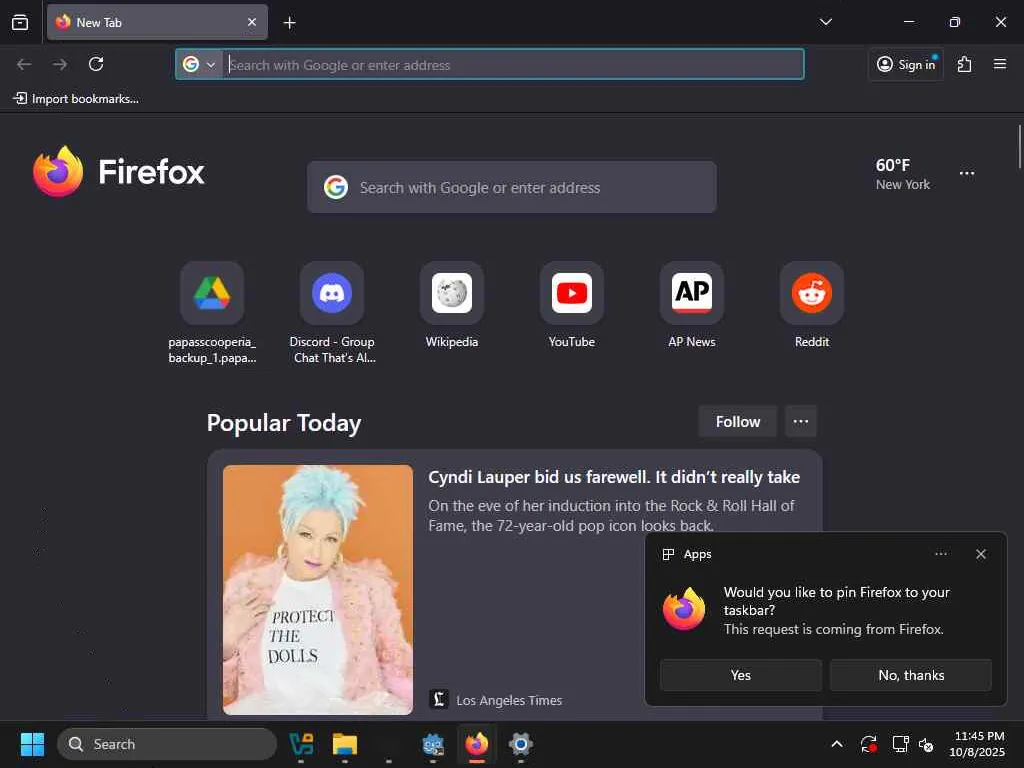1024x768 pixels.
Task: Open the Cyndi Lauper article thumbnail
Action: click(x=318, y=590)
